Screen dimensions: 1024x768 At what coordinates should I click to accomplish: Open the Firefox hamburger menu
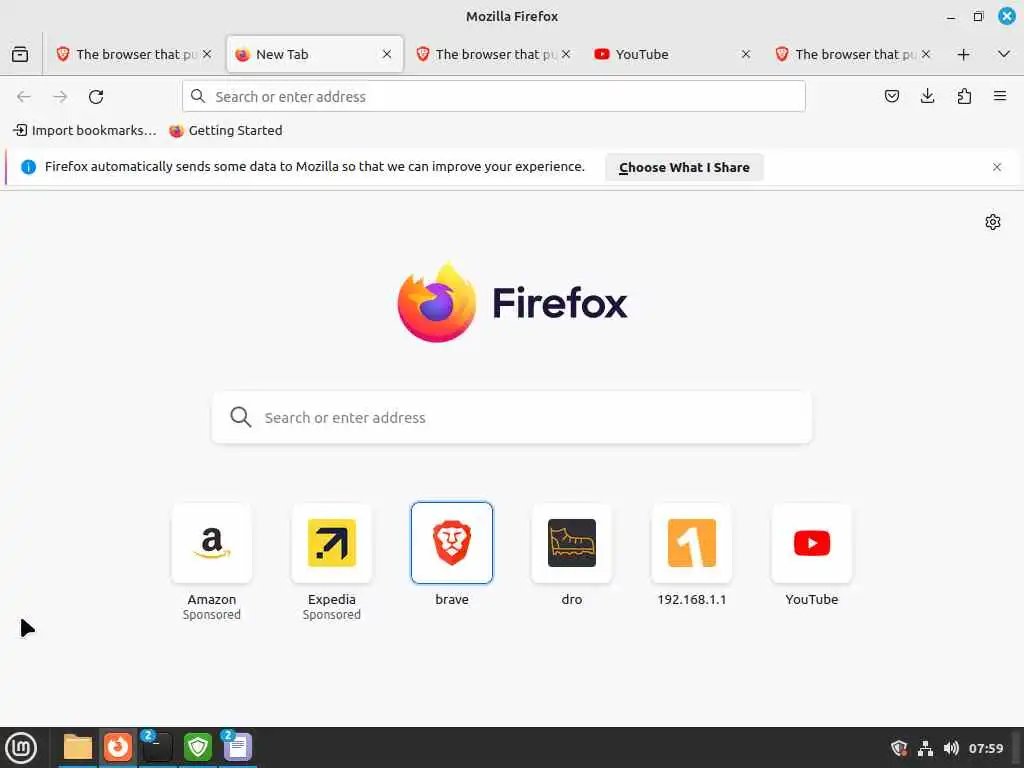coord(1000,97)
